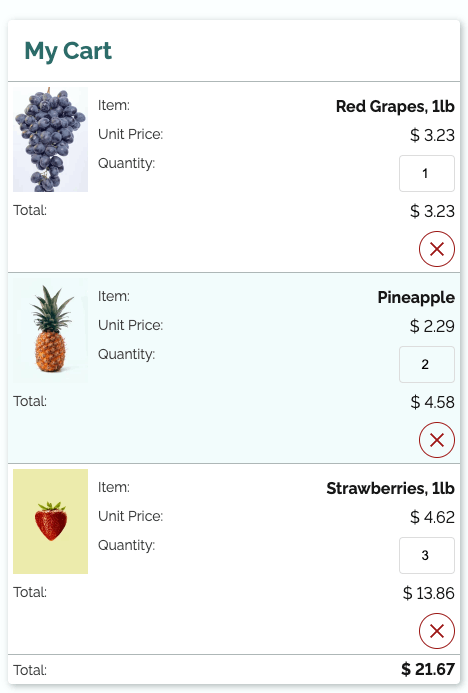
Task: Click the Quantity label for Pineapple
Action: (126, 354)
